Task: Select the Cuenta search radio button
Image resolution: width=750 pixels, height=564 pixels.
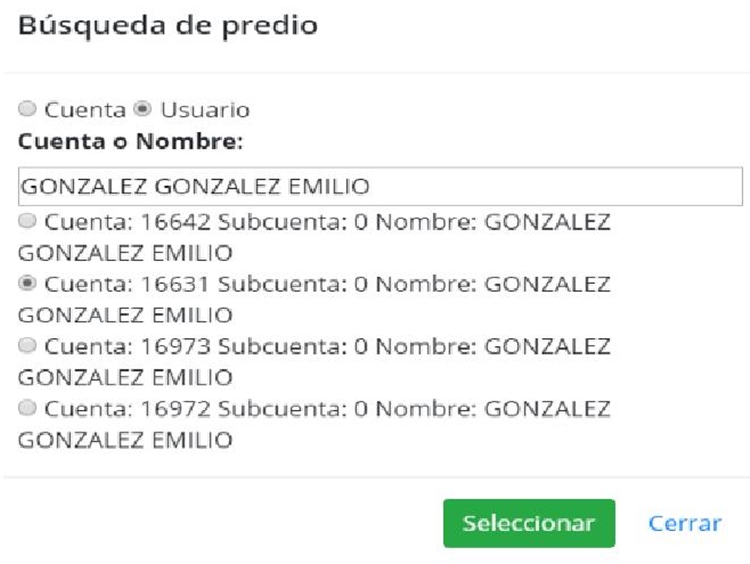Action: pos(26,110)
